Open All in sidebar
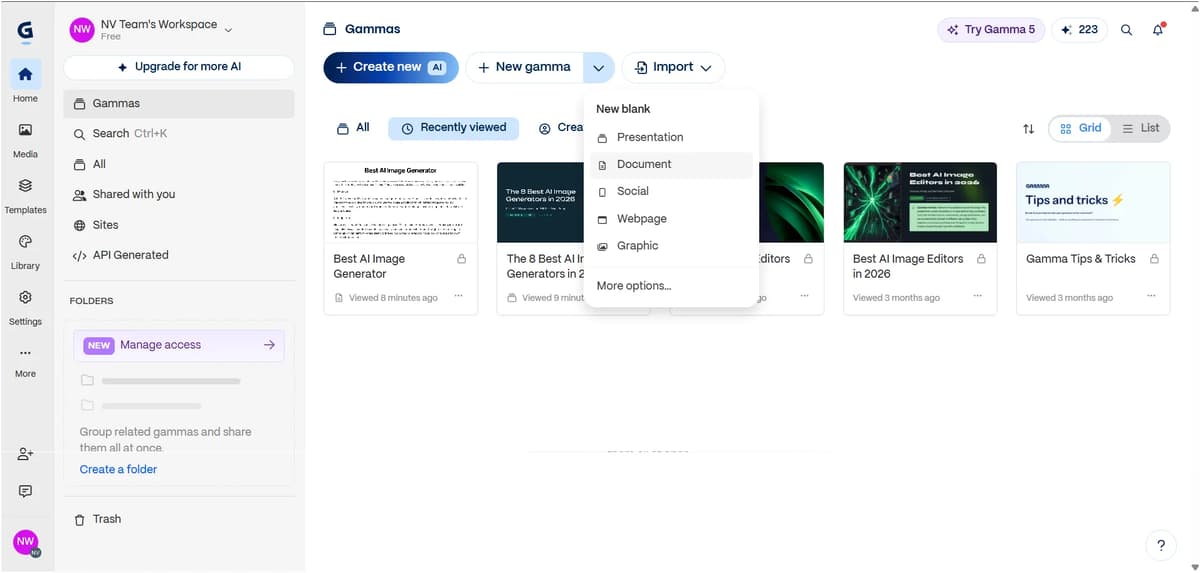Screen dimensions: 1200x573 [179, 164]
